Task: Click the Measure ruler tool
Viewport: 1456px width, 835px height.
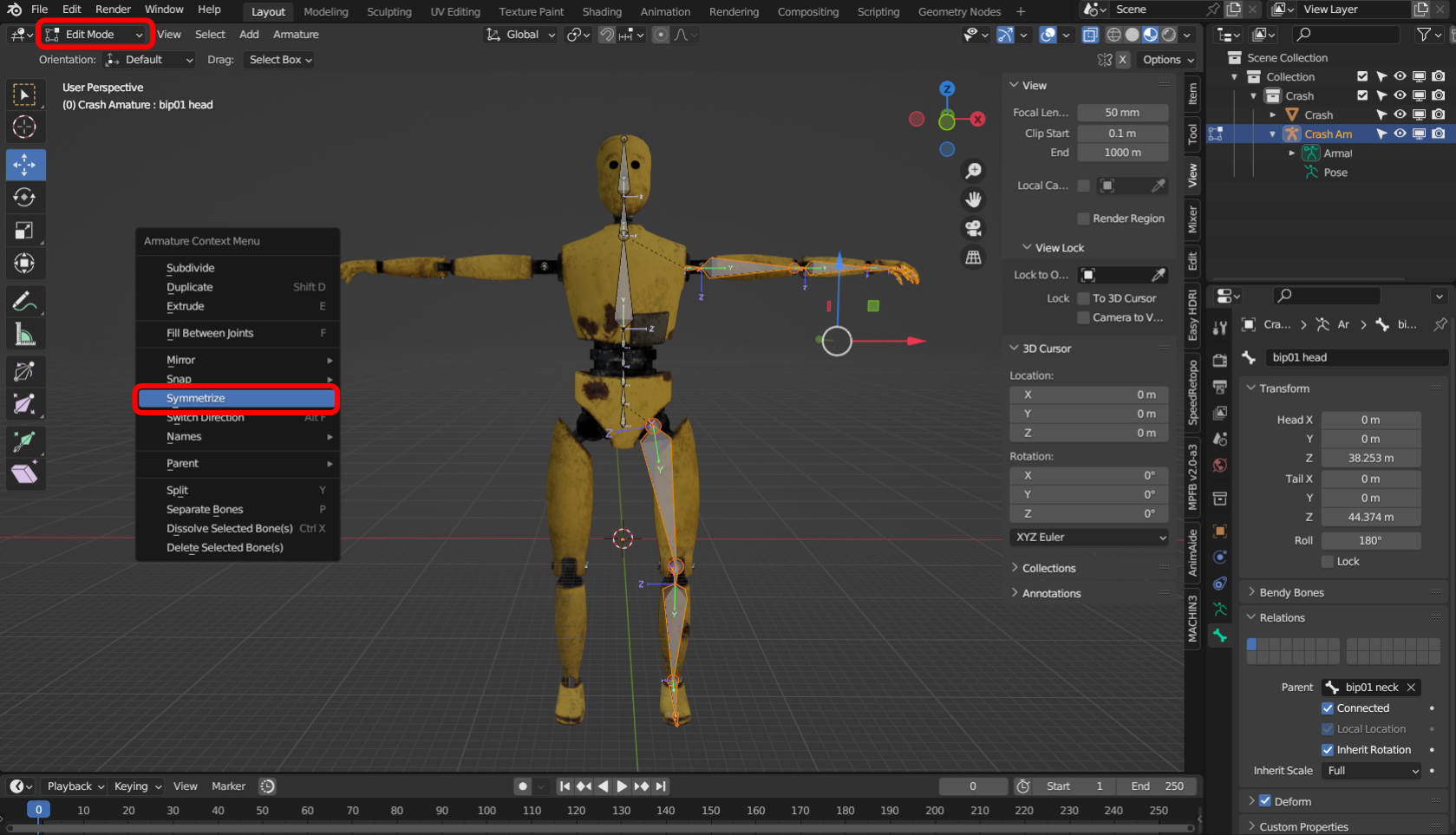Action: (x=24, y=335)
